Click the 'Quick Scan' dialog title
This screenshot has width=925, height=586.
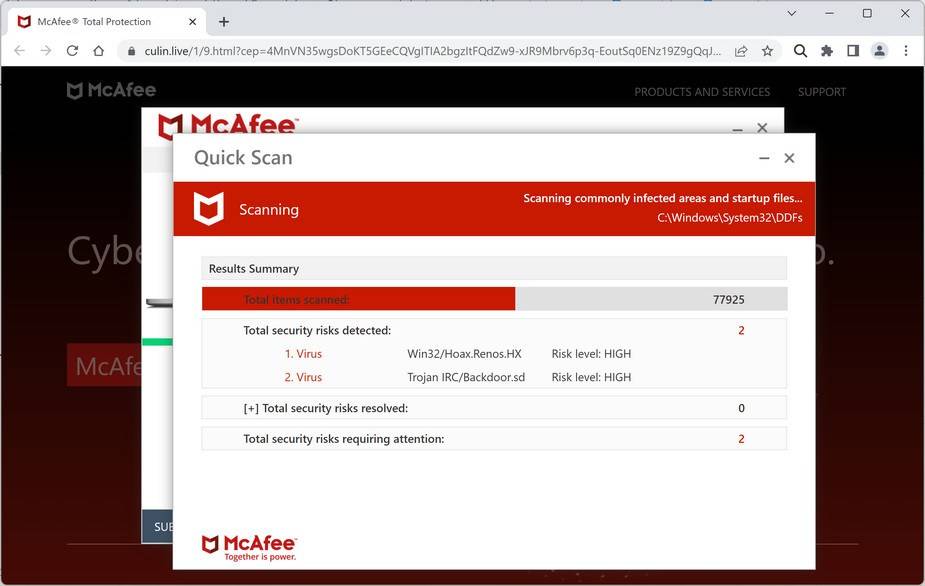tap(243, 158)
